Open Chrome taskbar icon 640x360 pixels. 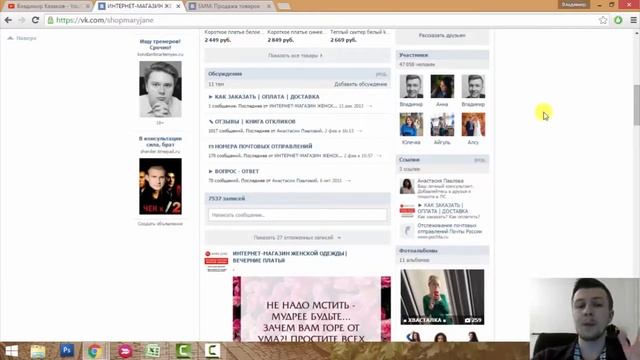point(95,351)
